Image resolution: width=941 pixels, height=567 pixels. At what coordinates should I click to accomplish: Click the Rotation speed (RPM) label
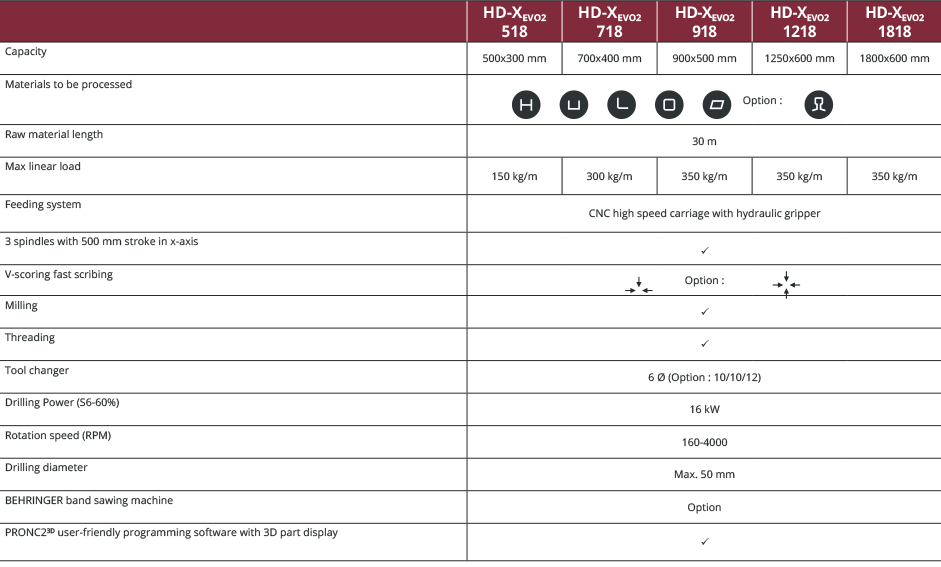click(x=58, y=436)
